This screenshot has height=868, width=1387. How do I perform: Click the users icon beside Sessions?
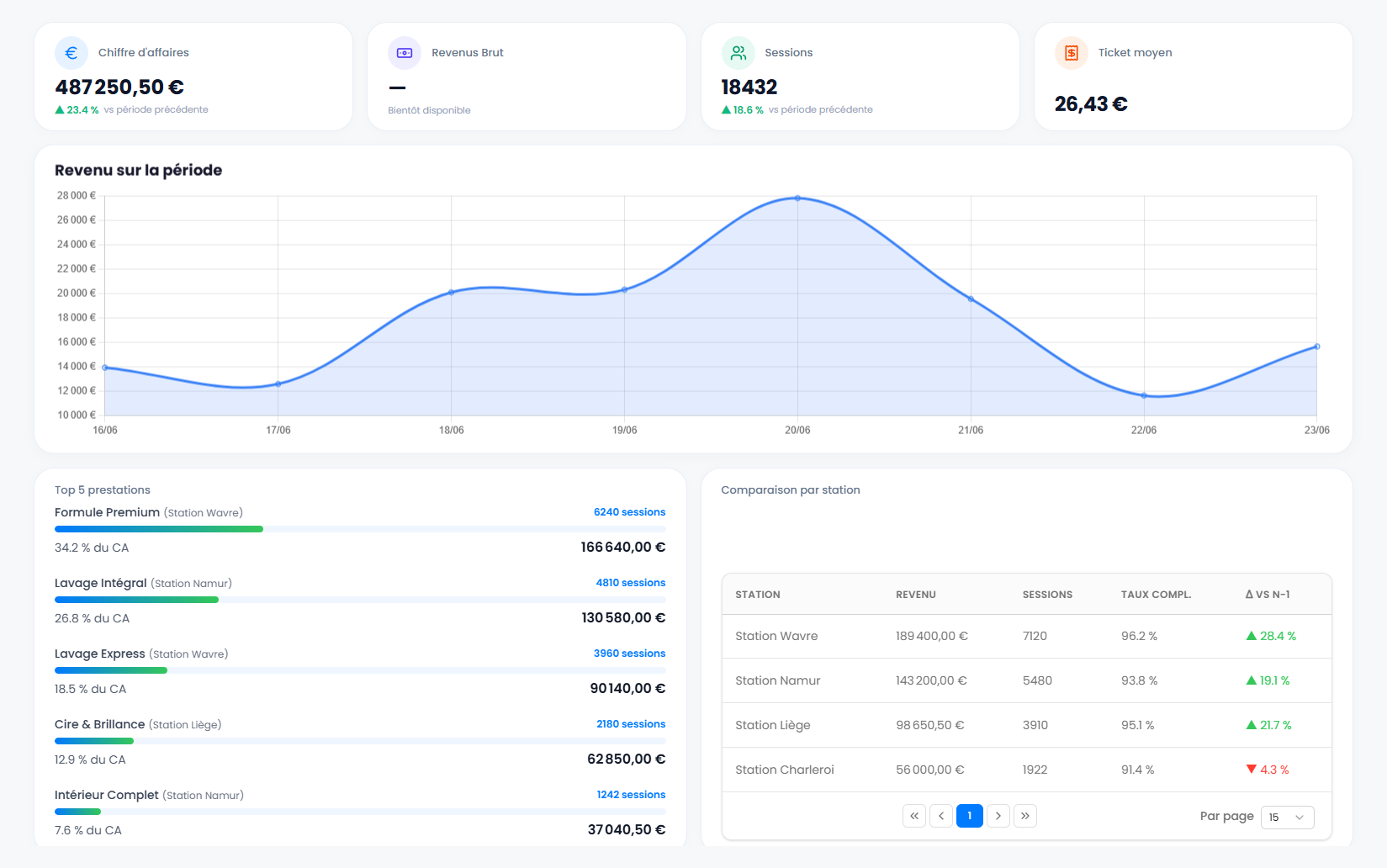[738, 53]
